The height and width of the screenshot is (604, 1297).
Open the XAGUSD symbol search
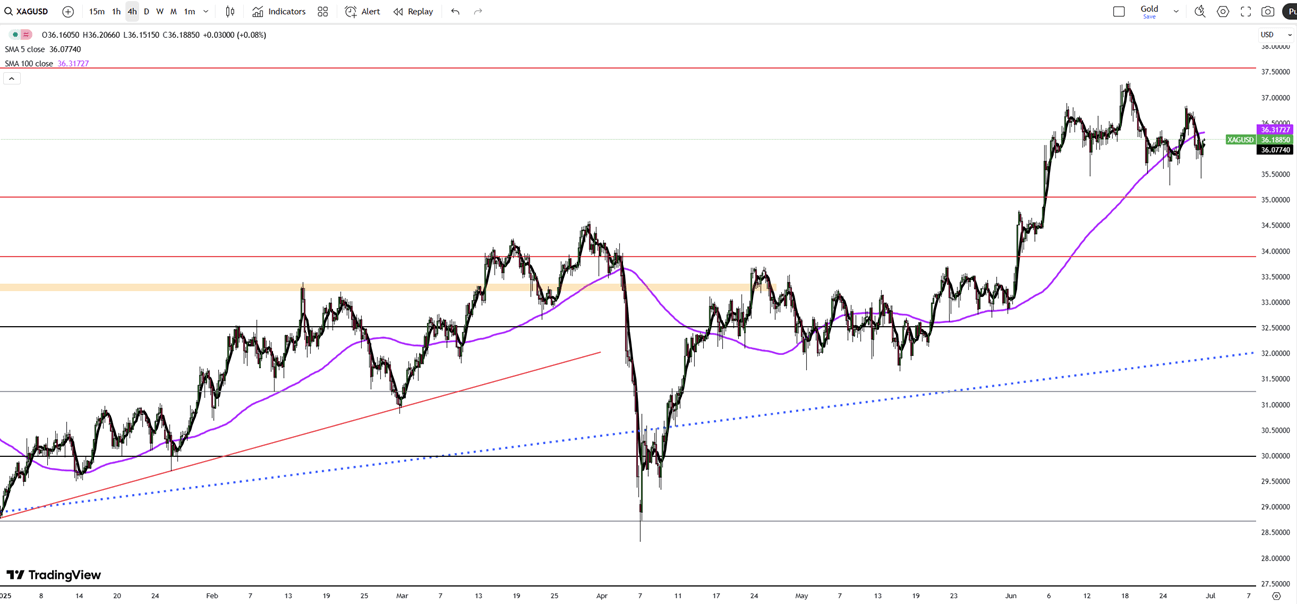[27, 12]
